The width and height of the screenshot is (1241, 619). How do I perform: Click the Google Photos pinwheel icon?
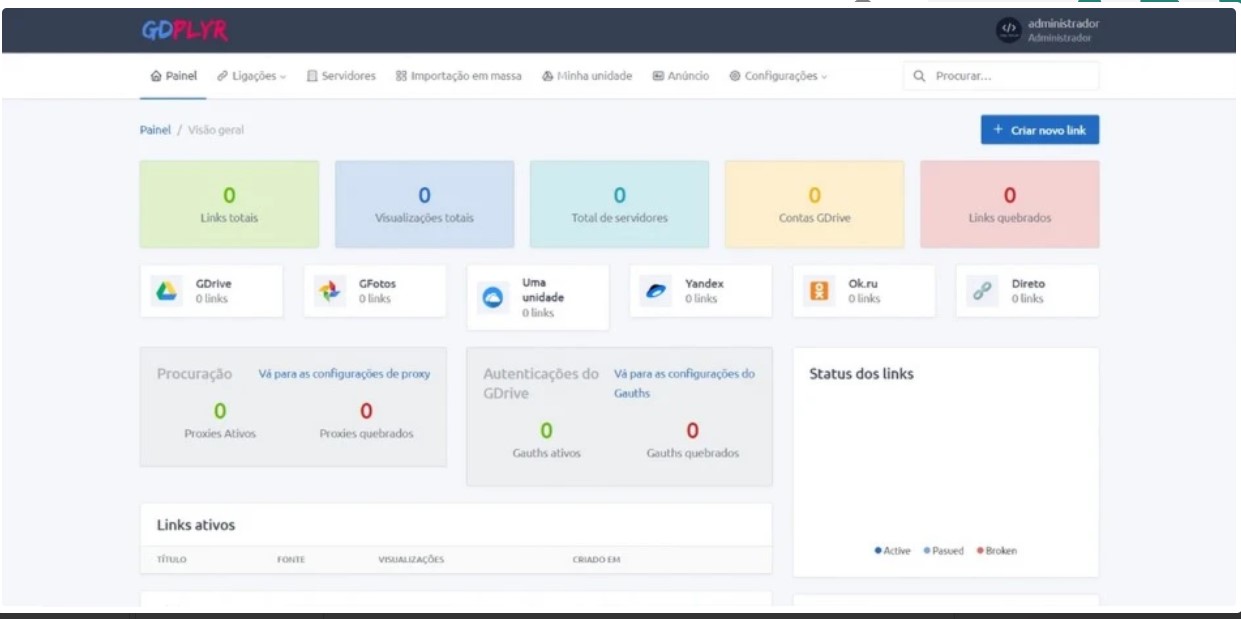[x=328, y=291]
